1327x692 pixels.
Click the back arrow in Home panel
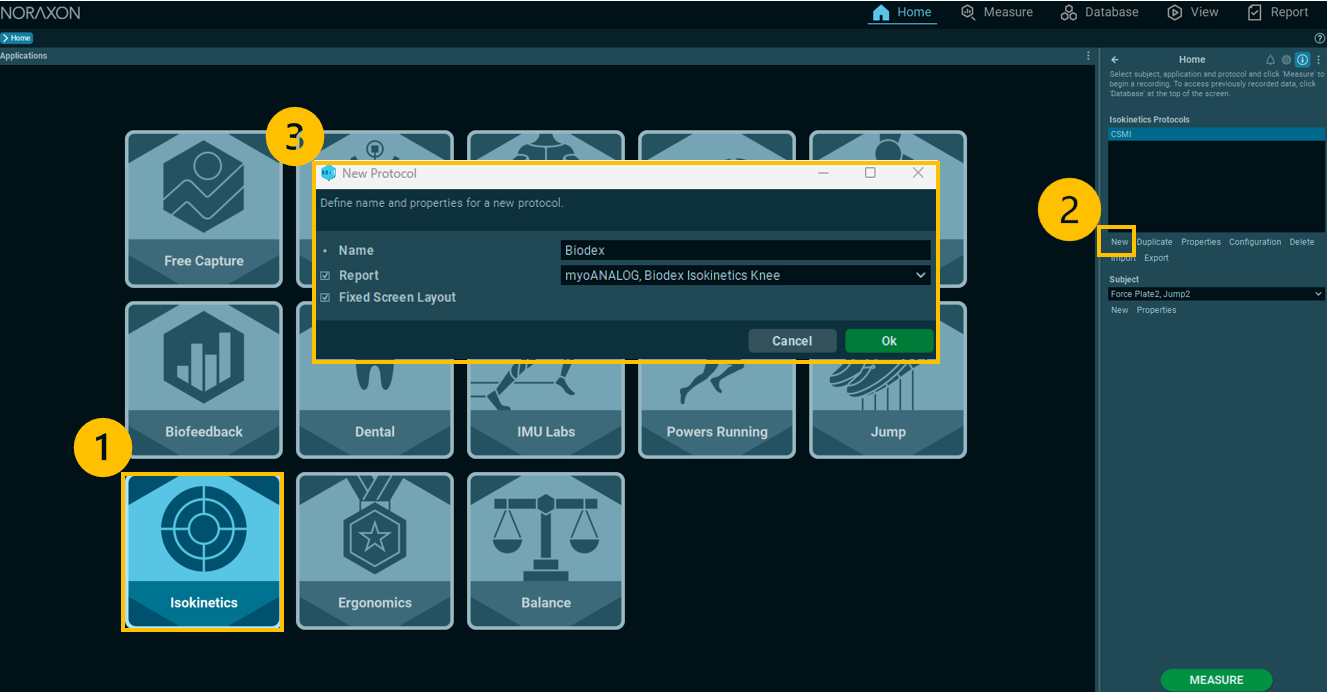pyautogui.click(x=1115, y=60)
